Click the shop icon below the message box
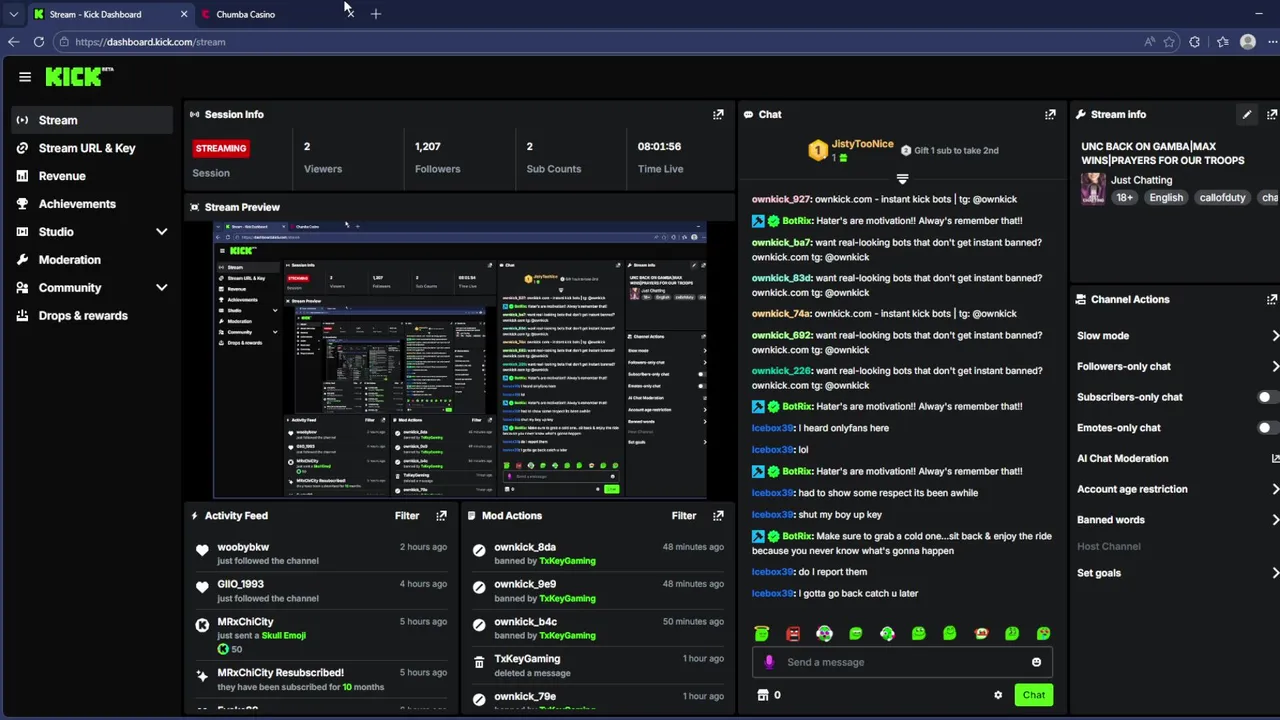The image size is (1280, 720). (763, 695)
